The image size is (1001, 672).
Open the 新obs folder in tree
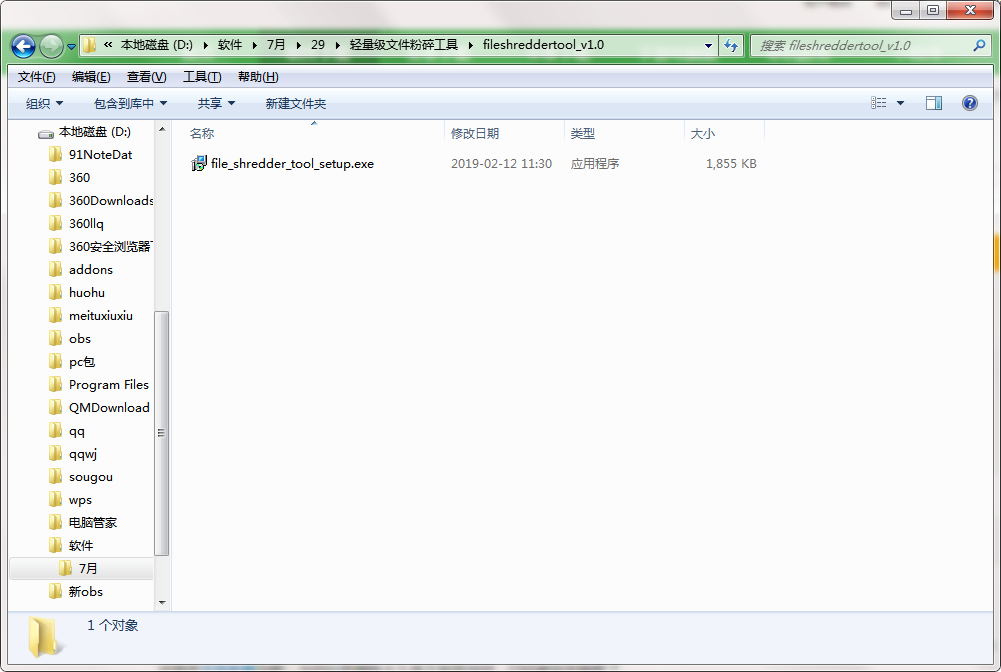click(x=86, y=592)
